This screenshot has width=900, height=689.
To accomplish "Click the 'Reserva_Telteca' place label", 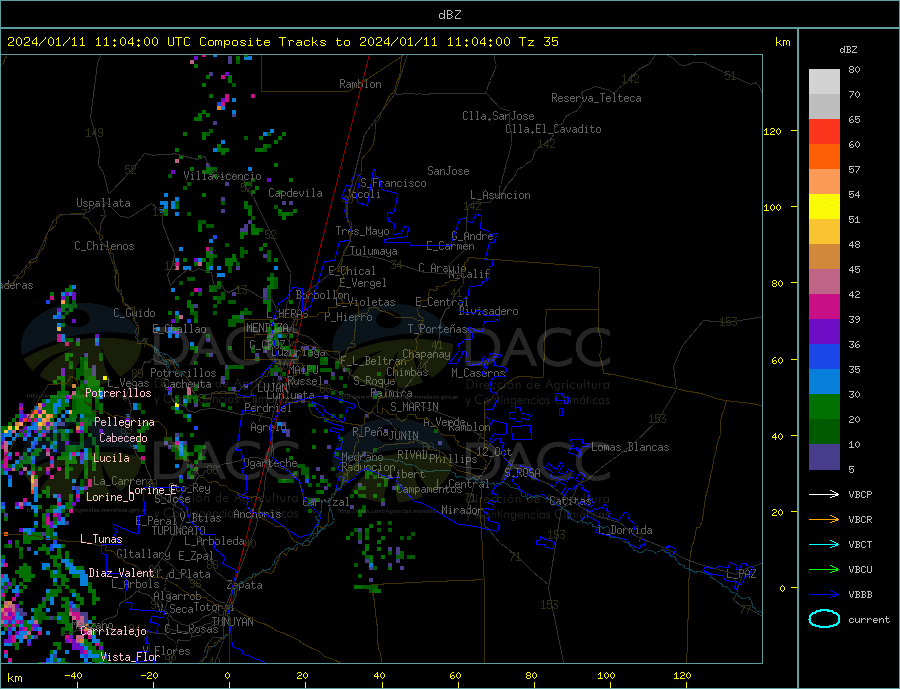I will tap(596, 98).
